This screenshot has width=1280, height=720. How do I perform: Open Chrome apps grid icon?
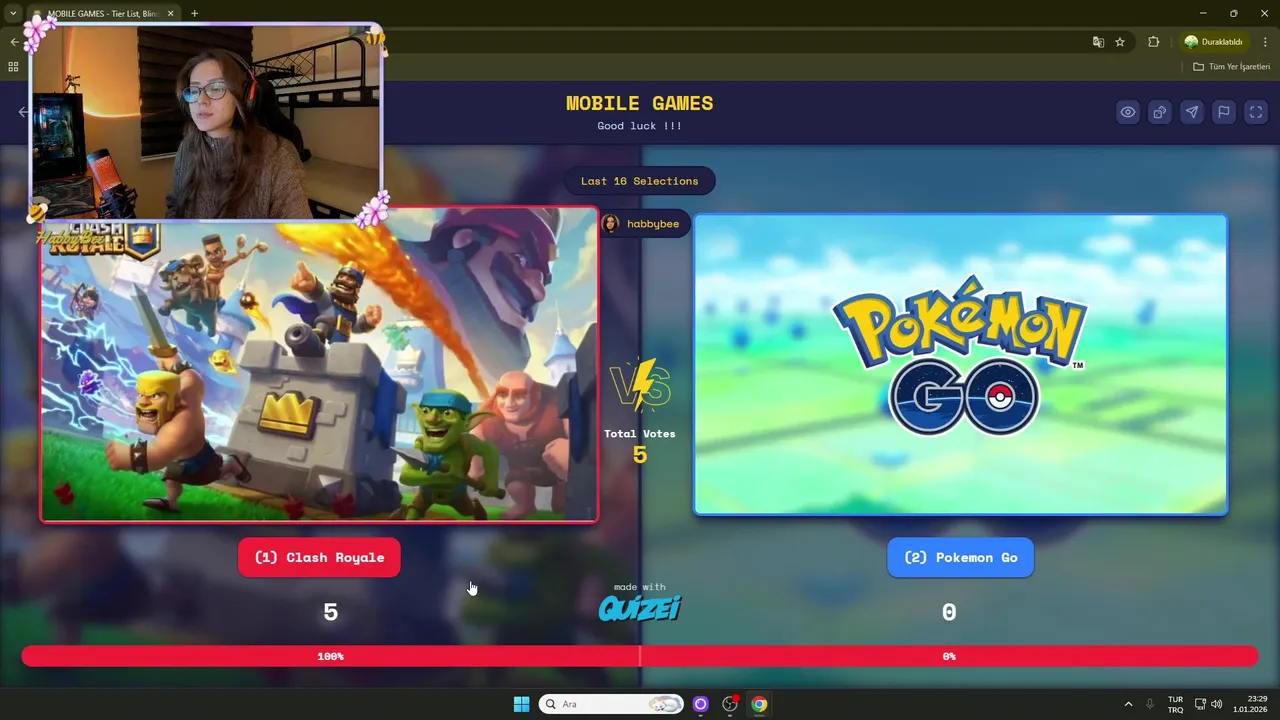(13, 67)
